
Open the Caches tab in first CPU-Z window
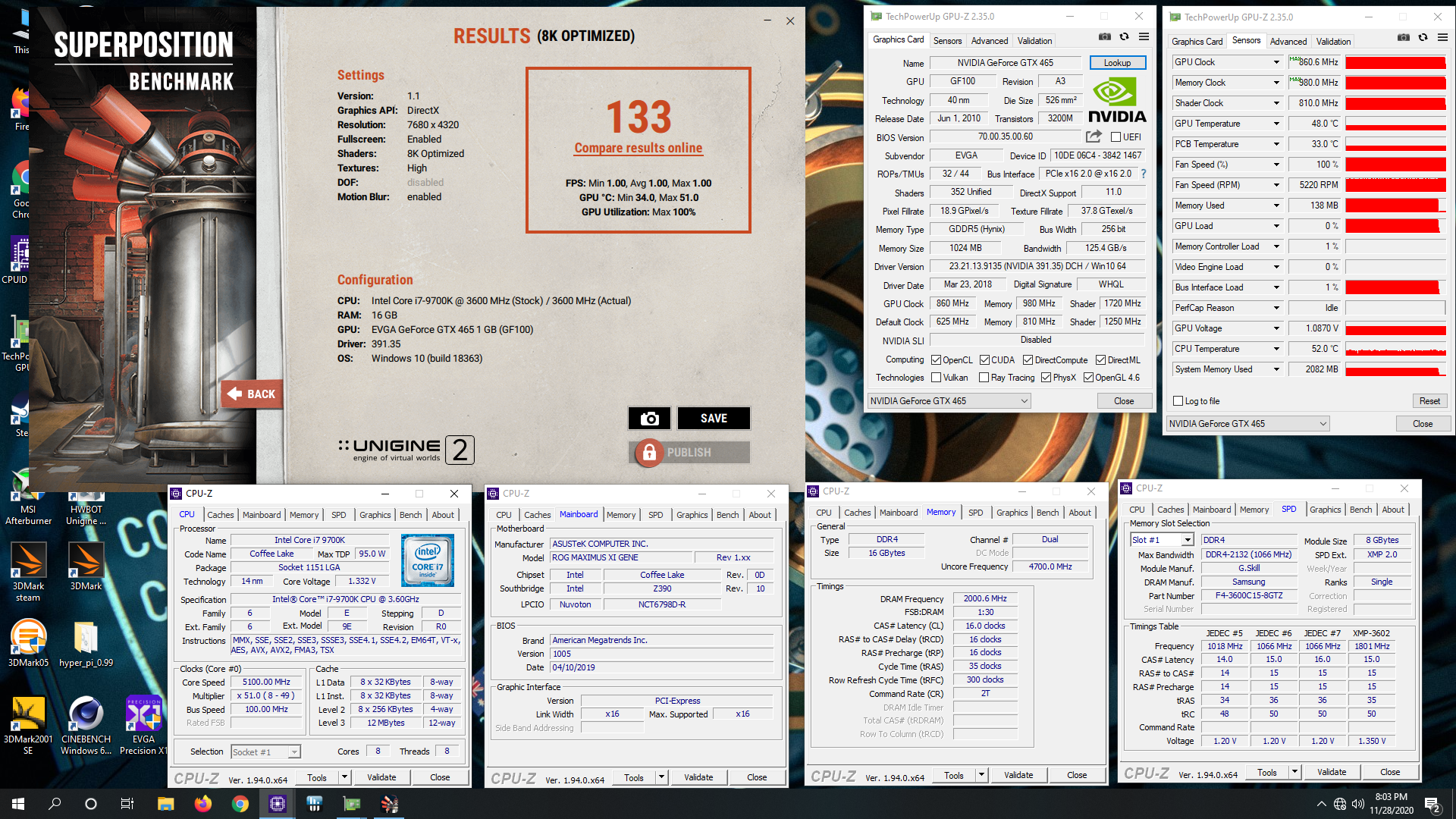click(220, 515)
